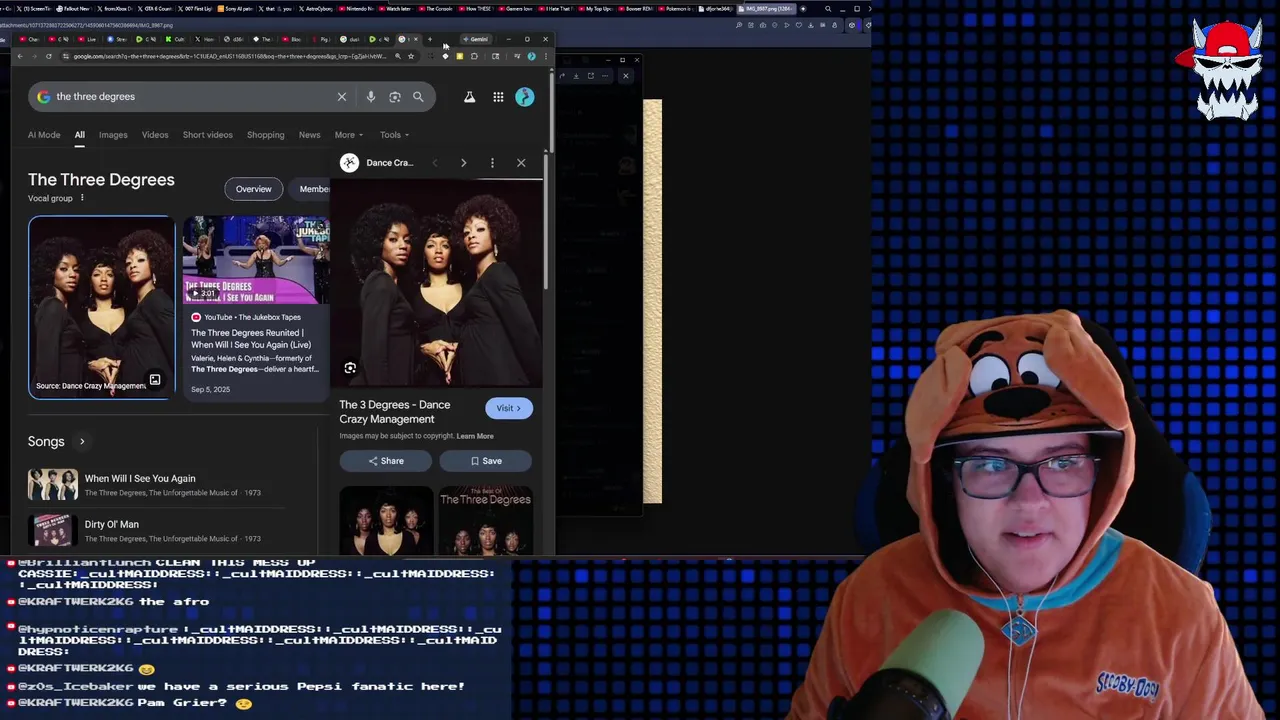Switch to the Sony AI patent browser tab
This screenshot has width=1280, height=720.
[235, 9]
